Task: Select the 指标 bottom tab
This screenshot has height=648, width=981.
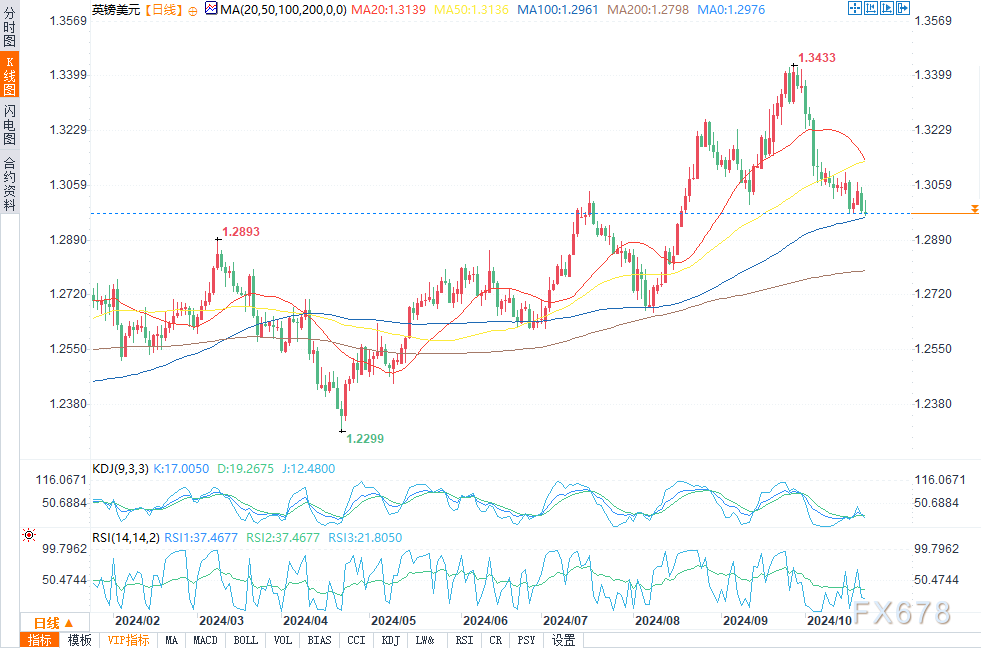Action: pos(39,640)
